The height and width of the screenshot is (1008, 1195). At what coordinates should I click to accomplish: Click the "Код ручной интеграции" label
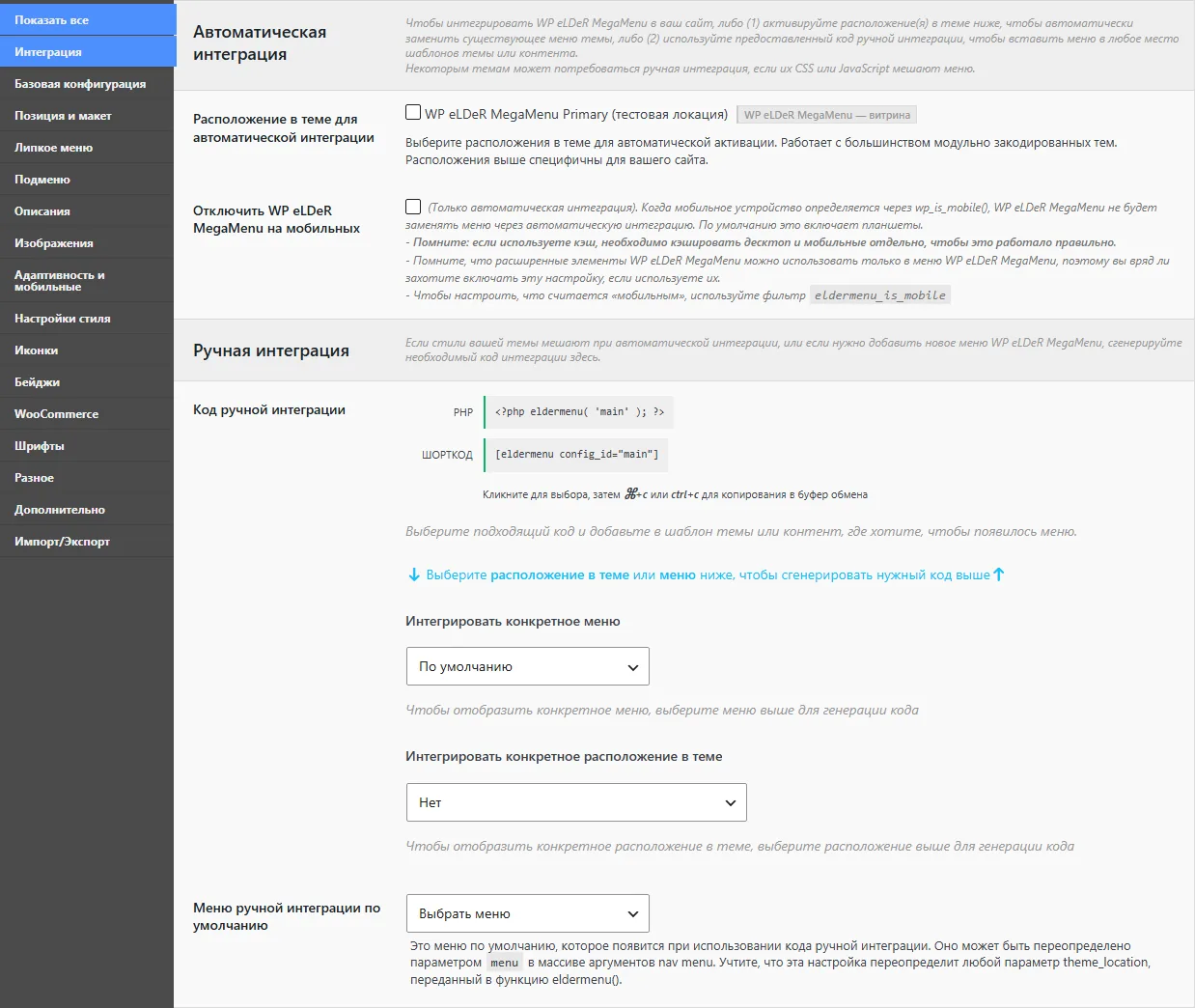coord(269,409)
